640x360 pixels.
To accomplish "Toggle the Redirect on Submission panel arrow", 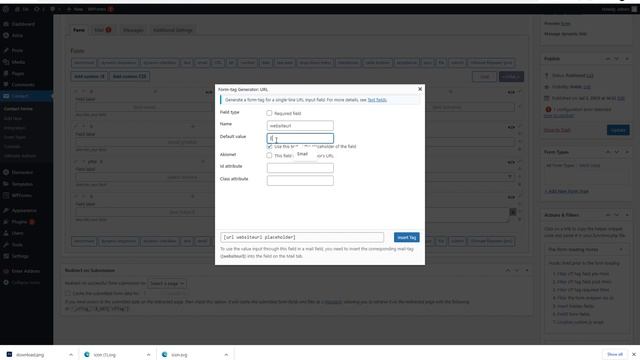I will (x=527, y=270).
